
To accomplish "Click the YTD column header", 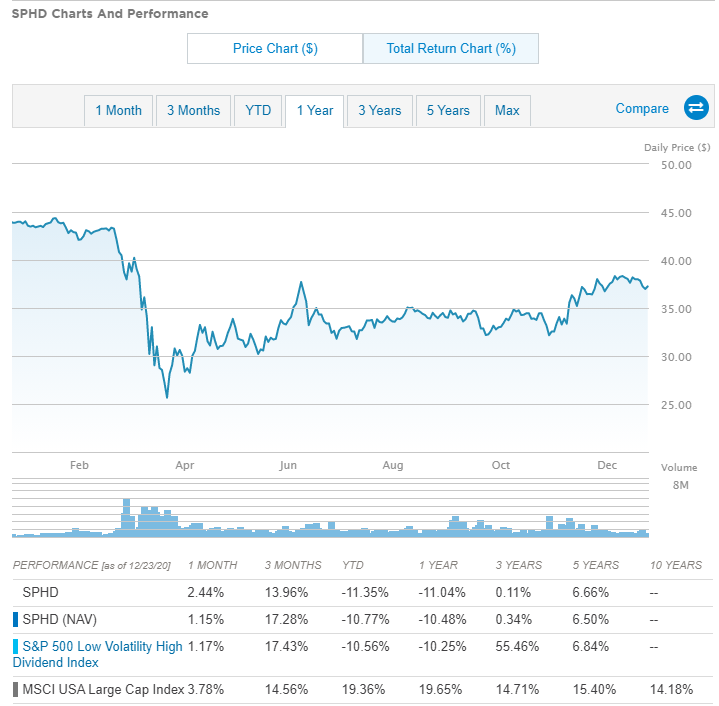I will 353,565.
